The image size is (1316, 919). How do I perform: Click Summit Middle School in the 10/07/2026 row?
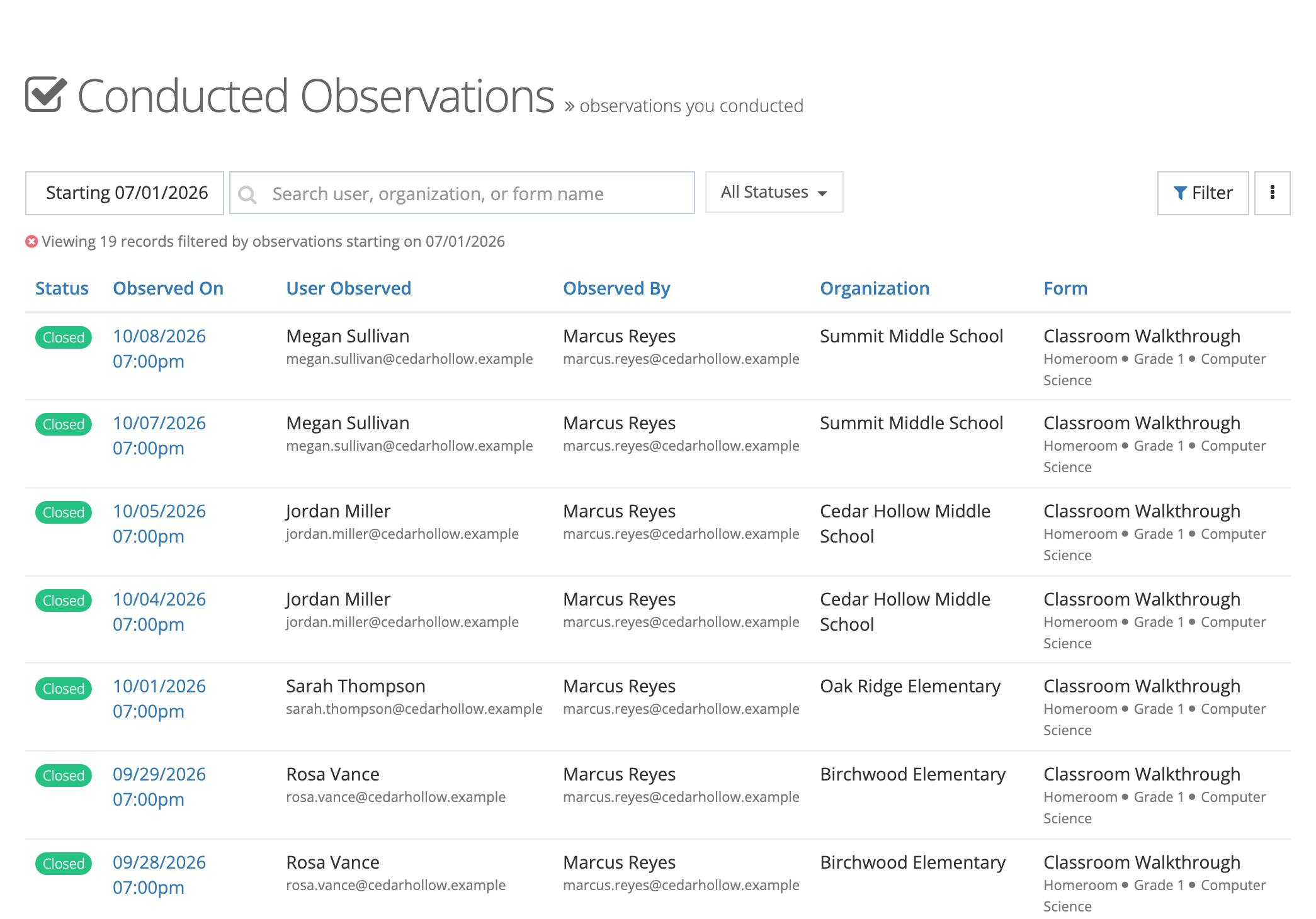click(x=911, y=423)
